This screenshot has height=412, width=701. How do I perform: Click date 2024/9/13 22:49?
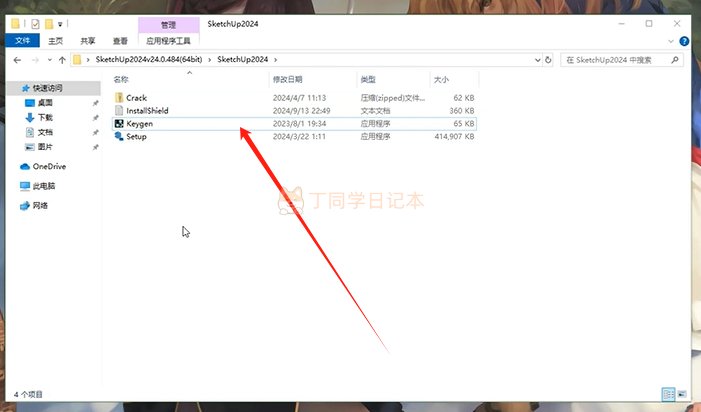click(x=301, y=111)
